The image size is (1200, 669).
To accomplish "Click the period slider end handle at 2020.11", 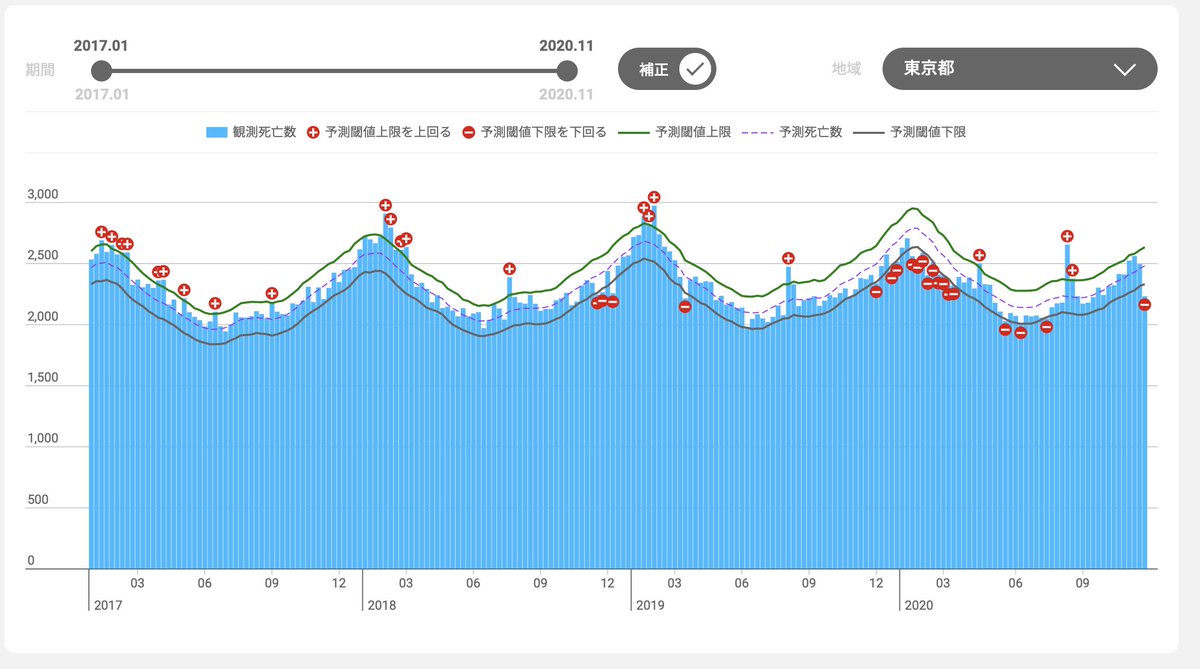I will click(567, 70).
